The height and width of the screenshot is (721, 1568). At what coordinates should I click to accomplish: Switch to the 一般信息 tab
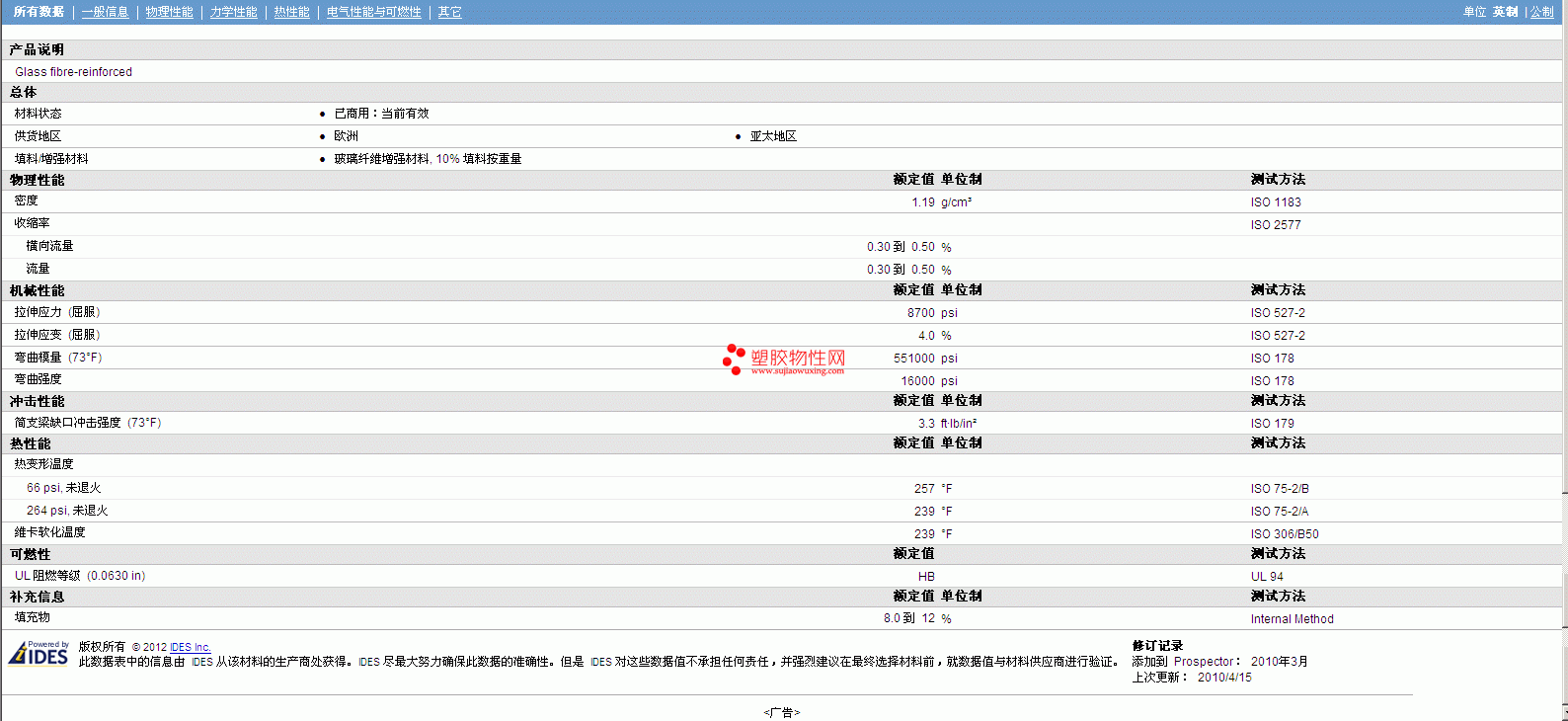coord(105,12)
